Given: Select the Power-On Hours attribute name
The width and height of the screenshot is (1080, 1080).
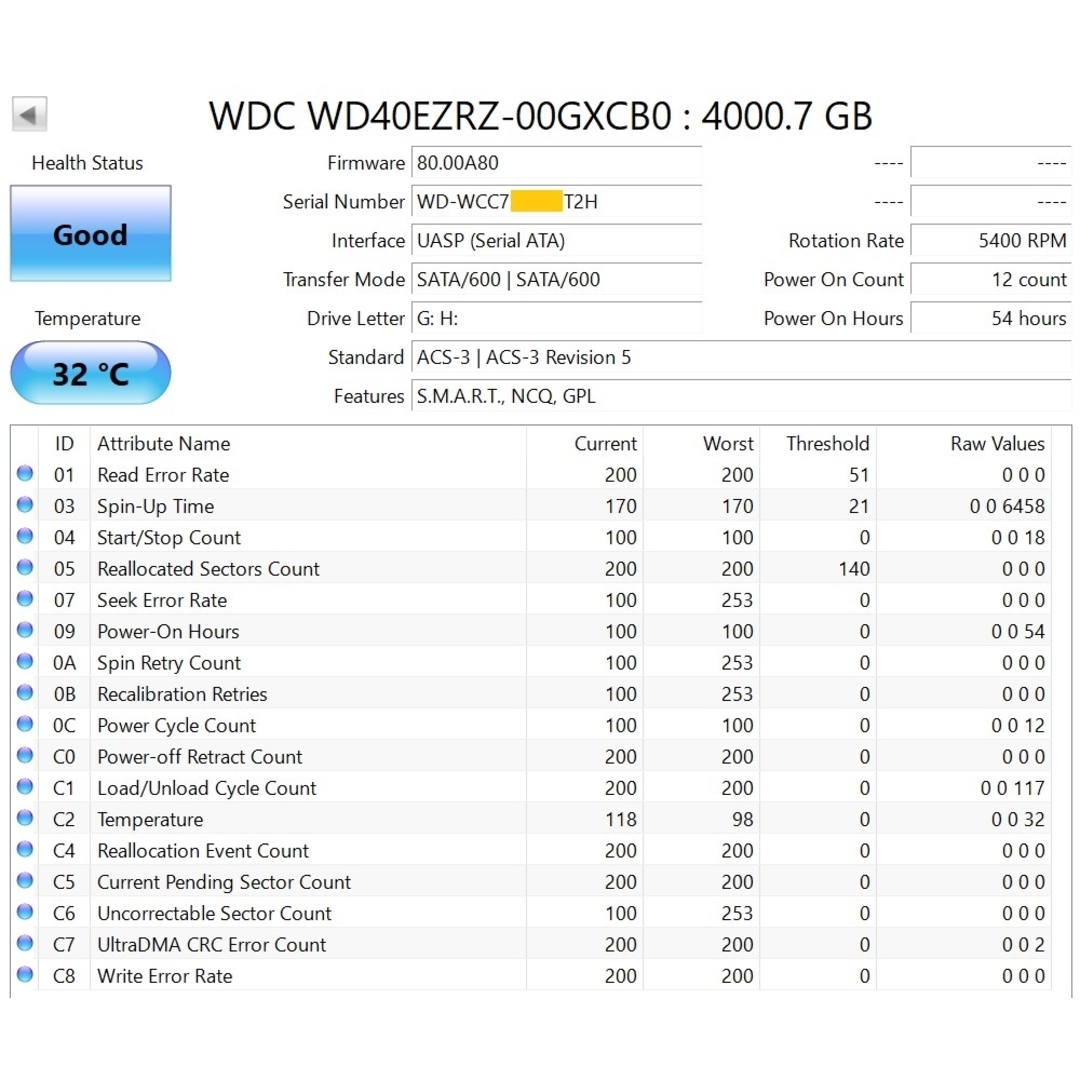Looking at the screenshot, I should pyautogui.click(x=169, y=632).
